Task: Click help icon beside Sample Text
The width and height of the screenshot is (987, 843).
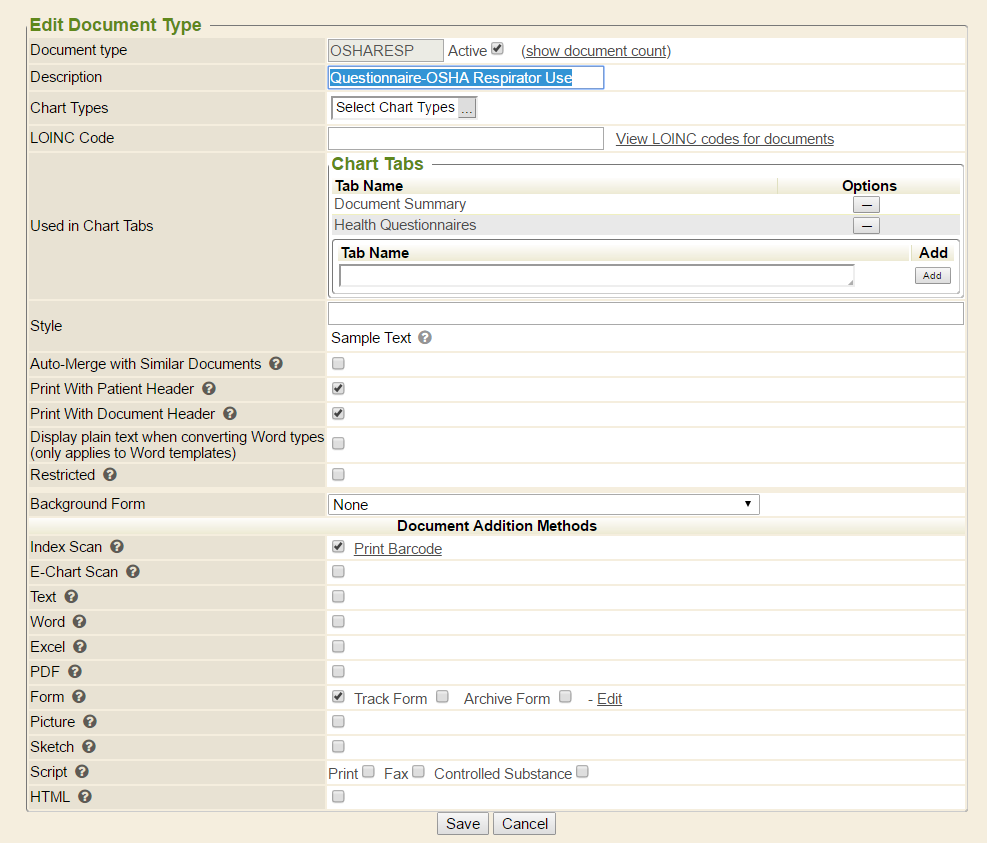Action: [425, 338]
